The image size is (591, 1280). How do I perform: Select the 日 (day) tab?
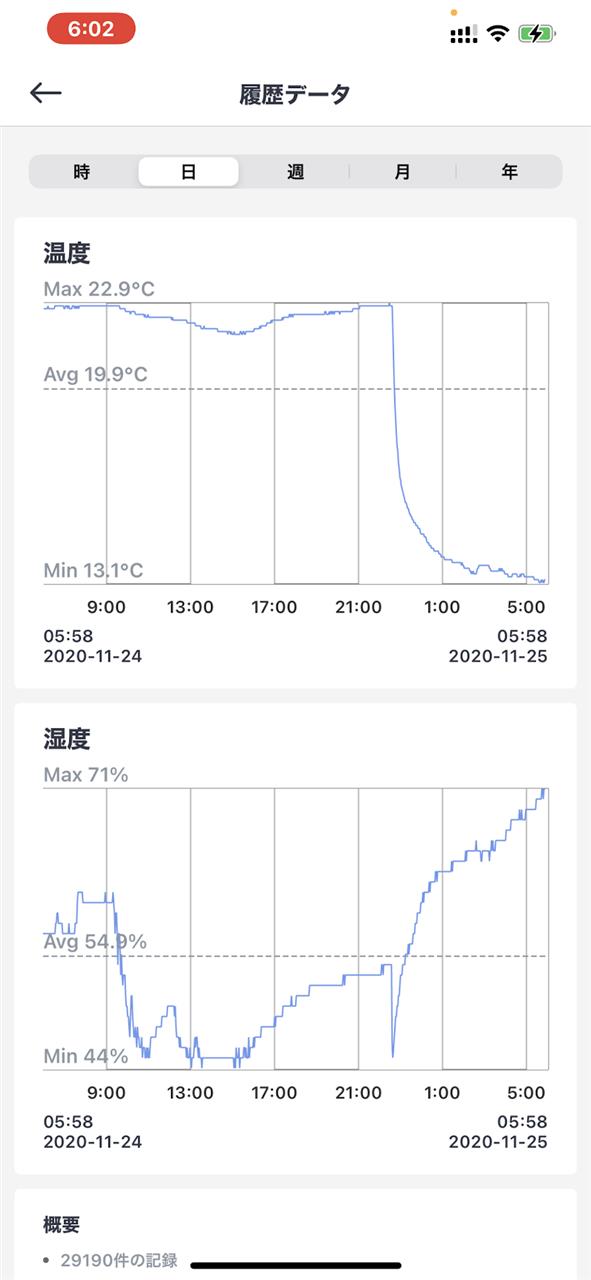pyautogui.click(x=188, y=172)
